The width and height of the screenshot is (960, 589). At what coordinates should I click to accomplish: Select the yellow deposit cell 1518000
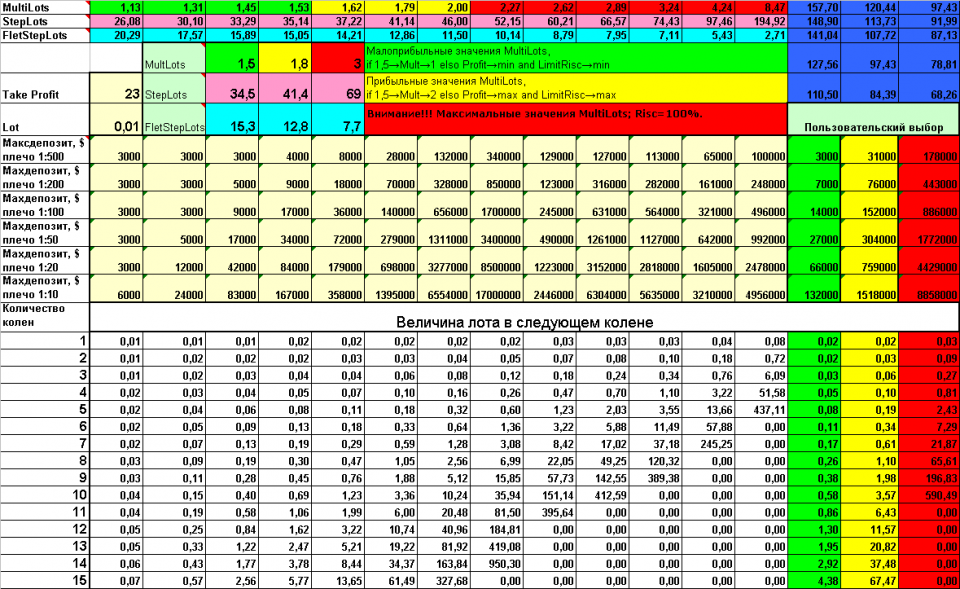pyautogui.click(x=869, y=288)
